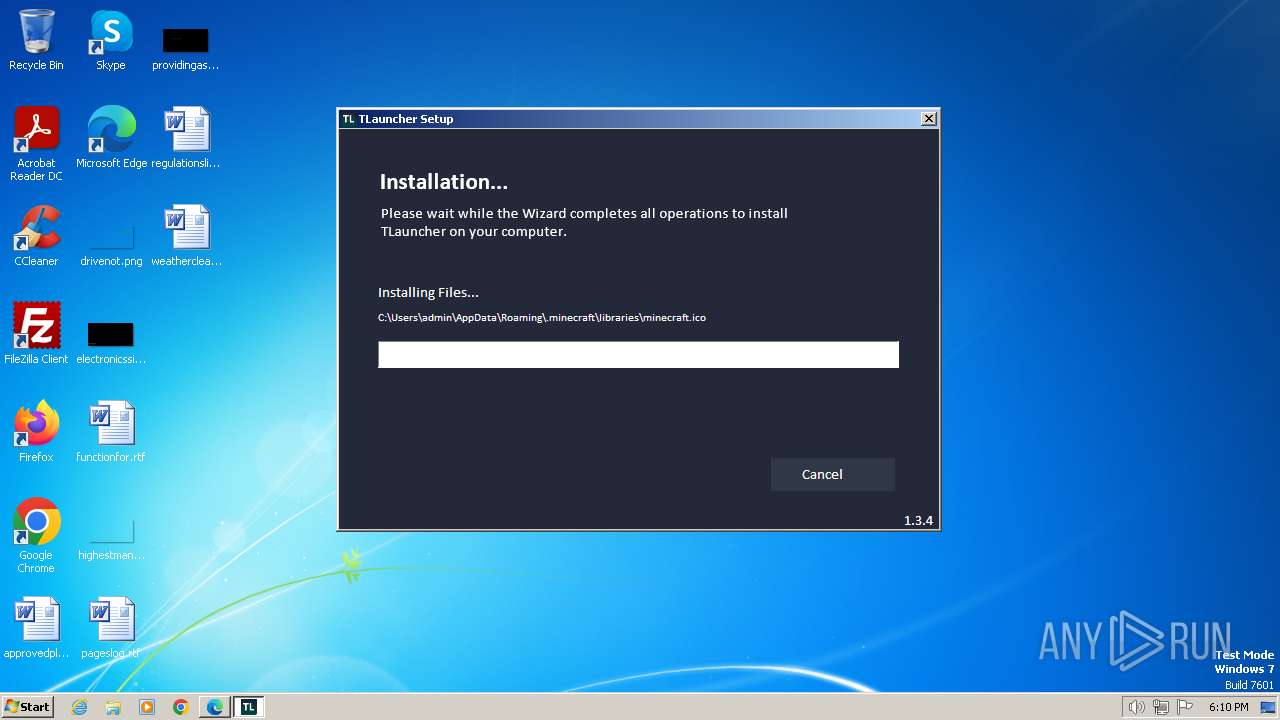The height and width of the screenshot is (720, 1280).
Task: Open the Recycle Bin desktop icon
Action: tap(36, 40)
